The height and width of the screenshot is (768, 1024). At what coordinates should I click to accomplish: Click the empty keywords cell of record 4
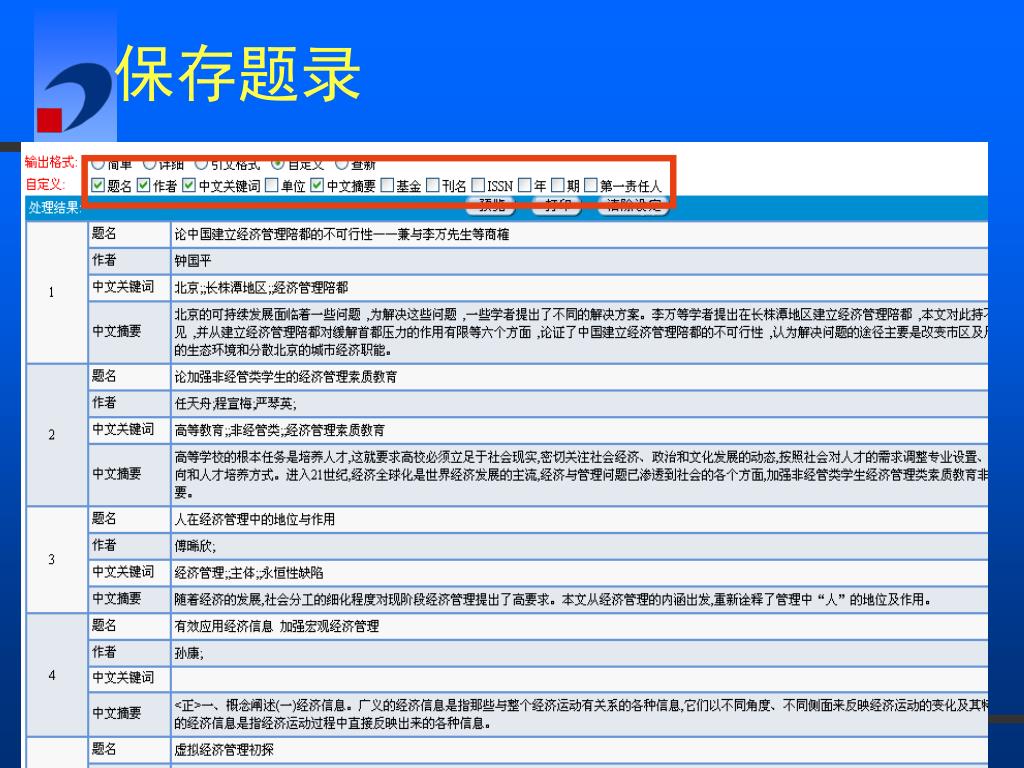tap(580, 679)
